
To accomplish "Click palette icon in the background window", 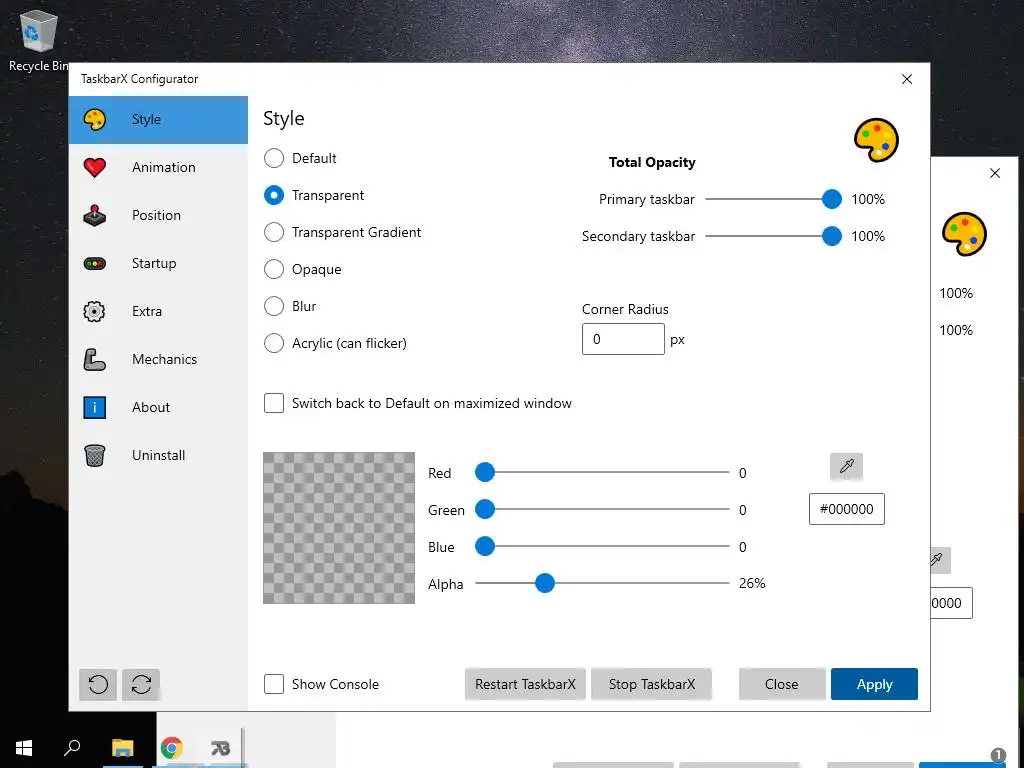I will pyautogui.click(x=964, y=234).
